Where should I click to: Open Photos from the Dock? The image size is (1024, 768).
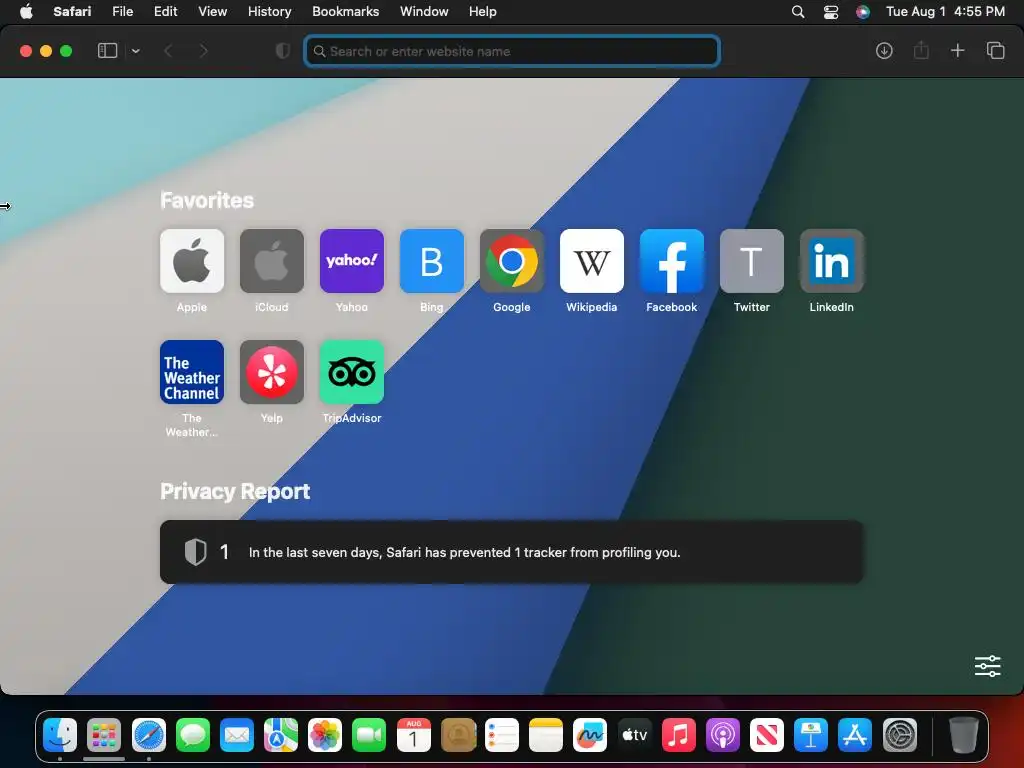[x=325, y=735]
